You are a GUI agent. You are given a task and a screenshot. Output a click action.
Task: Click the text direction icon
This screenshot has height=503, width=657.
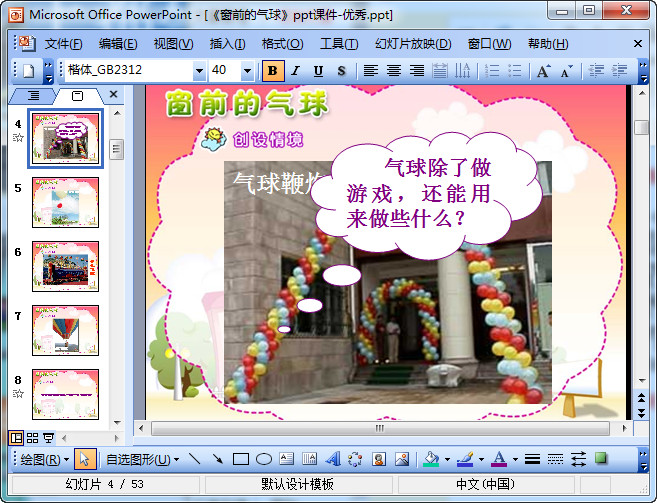pyautogui.click(x=463, y=70)
